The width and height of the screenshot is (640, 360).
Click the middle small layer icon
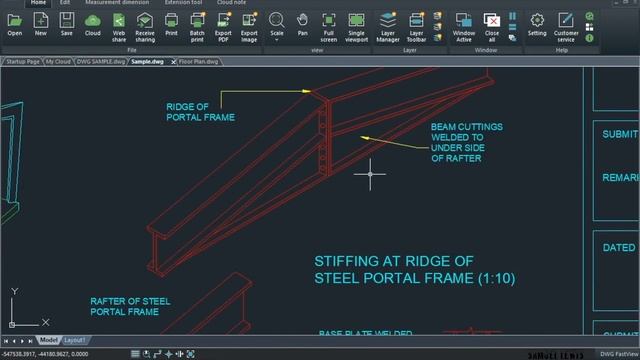click(438, 27)
